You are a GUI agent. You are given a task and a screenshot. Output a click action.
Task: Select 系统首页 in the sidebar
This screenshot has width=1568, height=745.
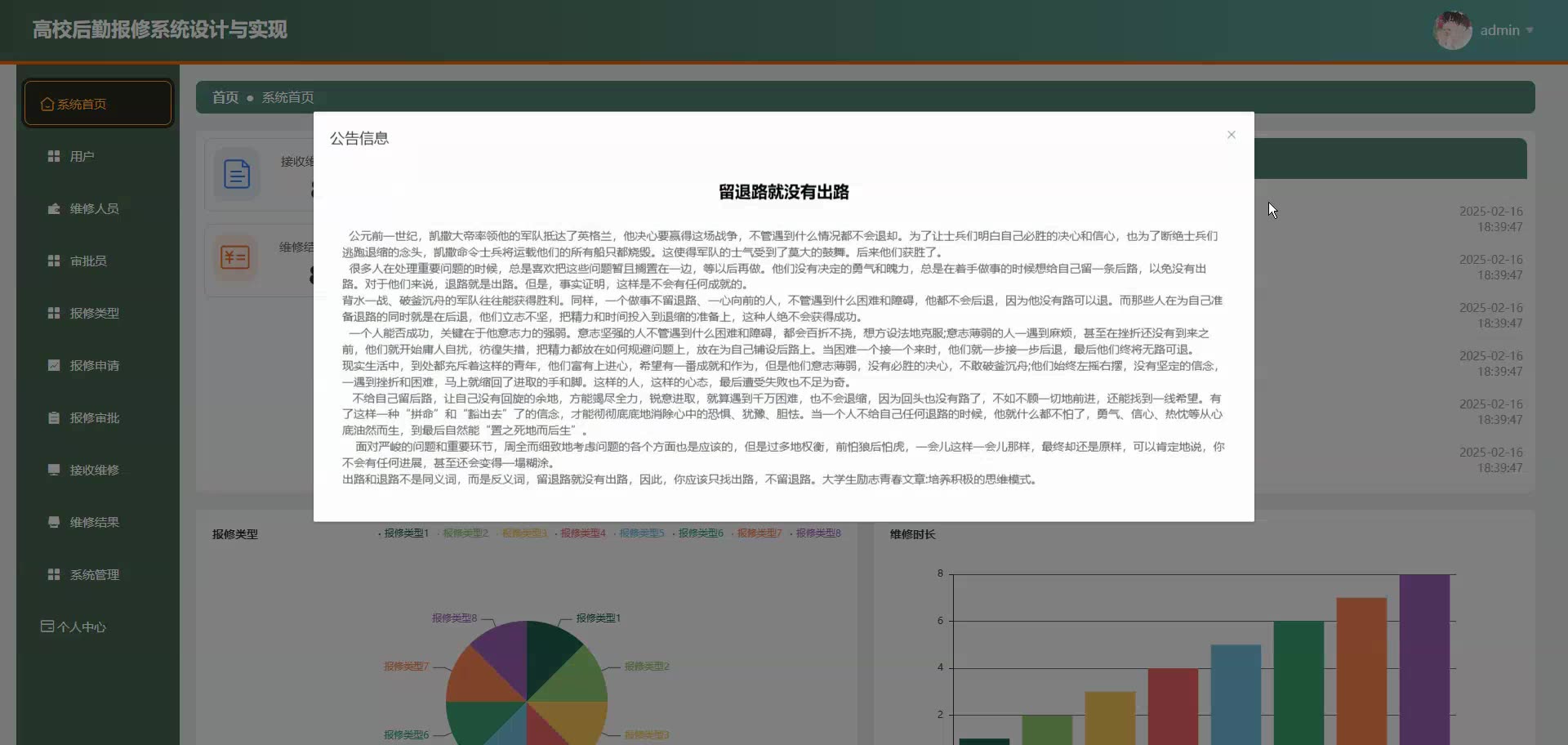(98, 104)
